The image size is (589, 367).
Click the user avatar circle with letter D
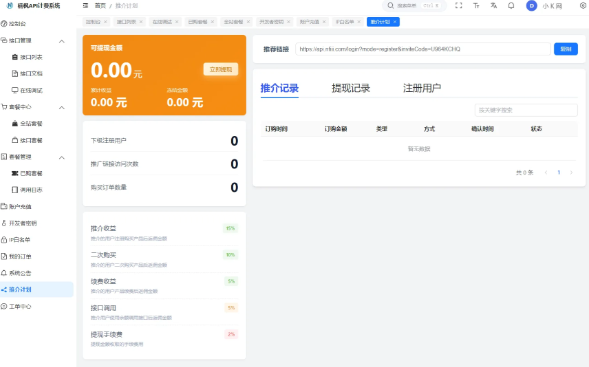(532, 6)
